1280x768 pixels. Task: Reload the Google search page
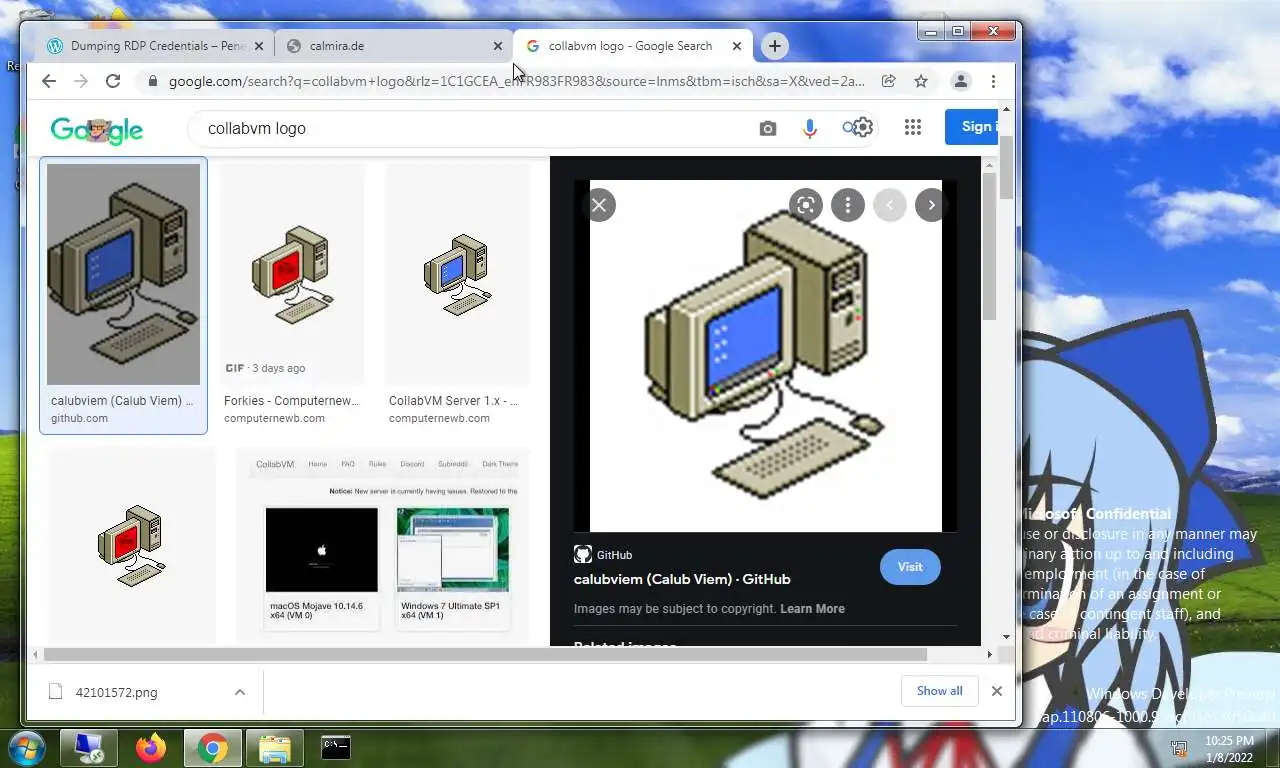pyautogui.click(x=113, y=81)
